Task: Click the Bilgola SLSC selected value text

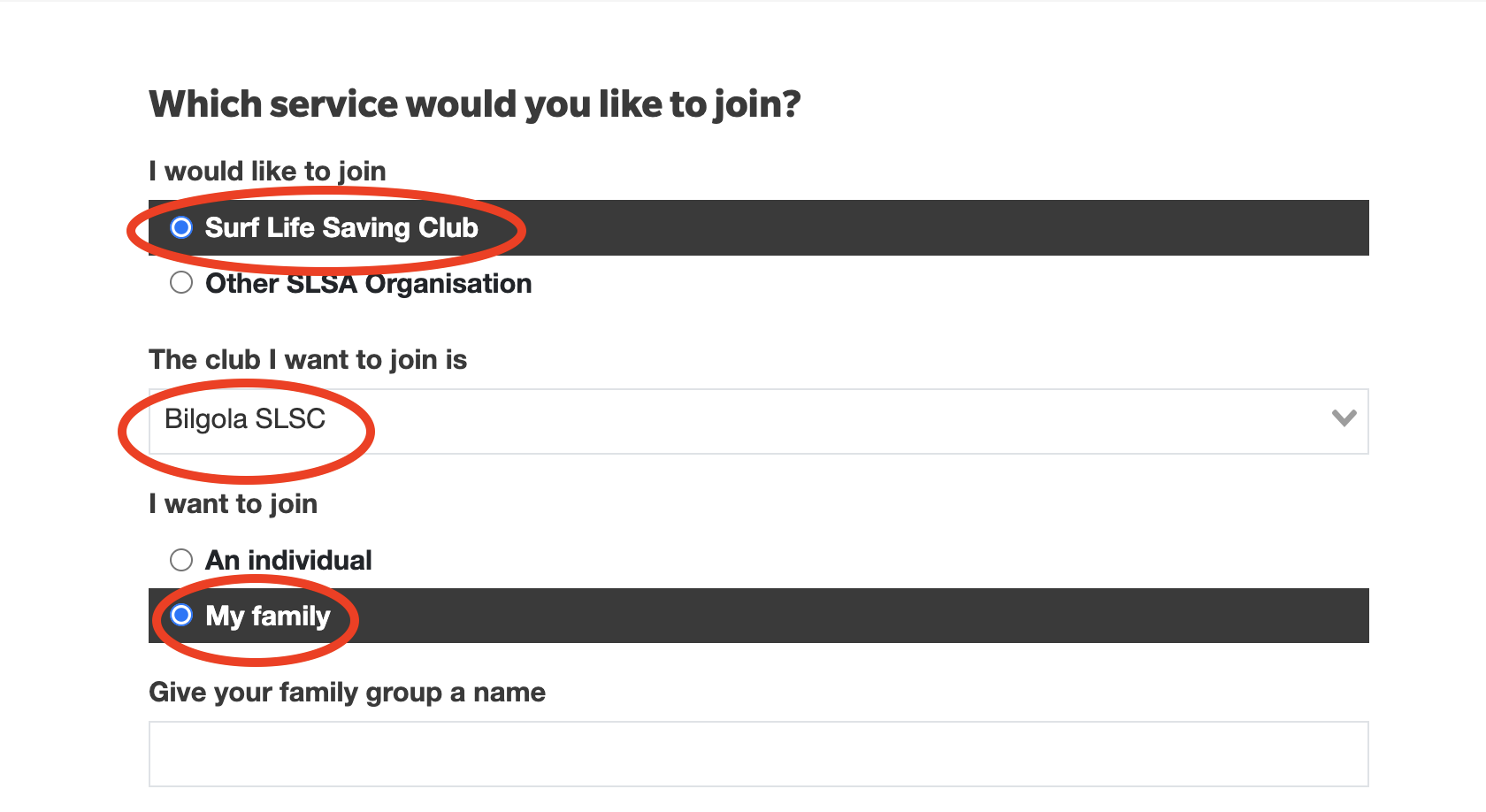Action: point(245,418)
